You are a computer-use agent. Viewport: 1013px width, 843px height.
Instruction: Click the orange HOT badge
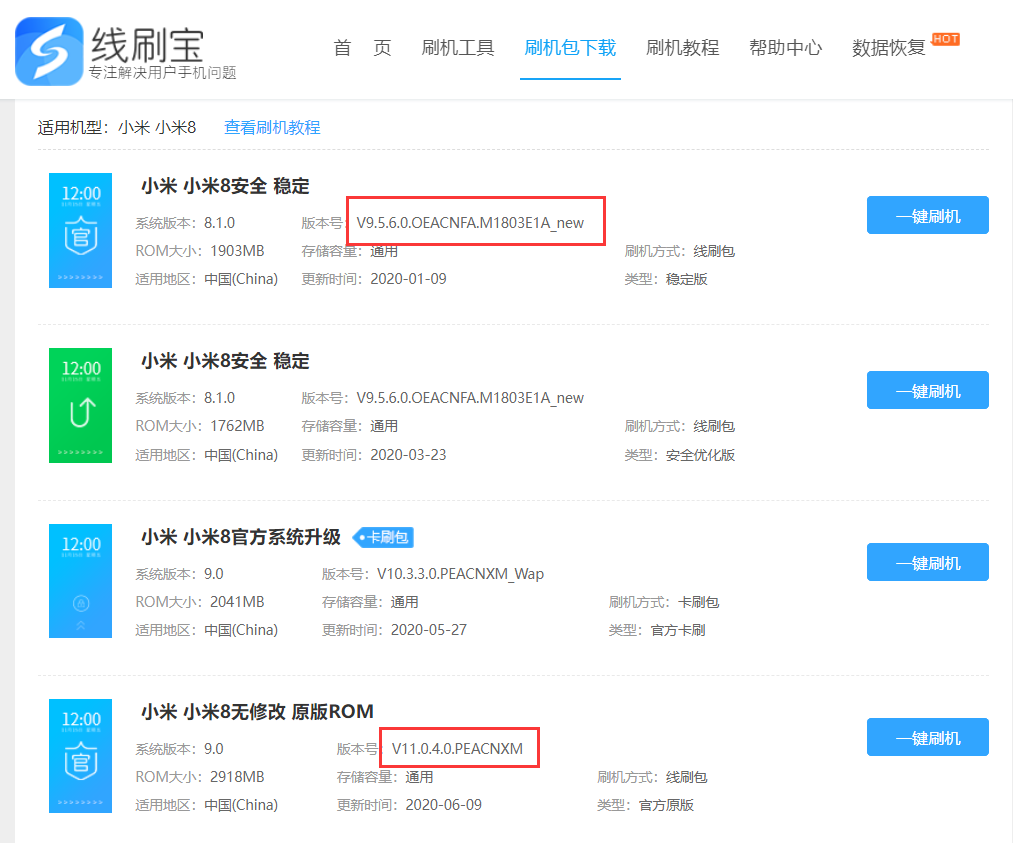[946, 39]
